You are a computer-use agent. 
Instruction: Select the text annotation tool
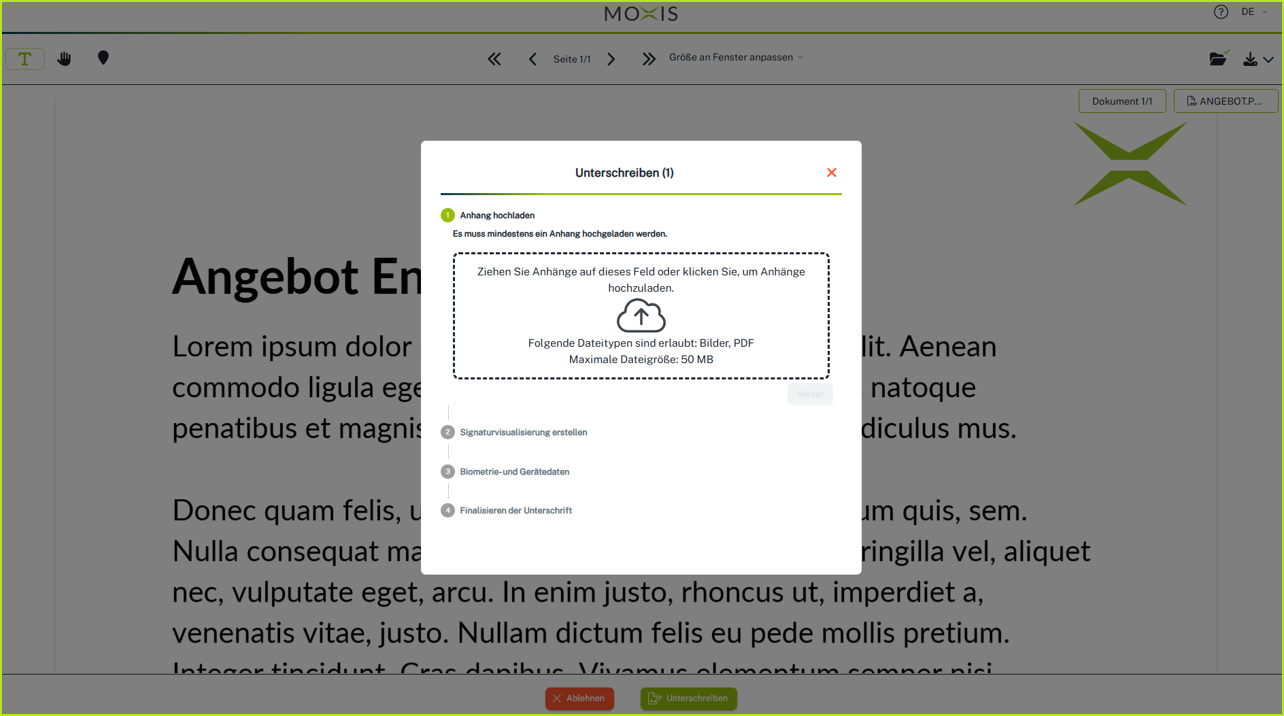point(24,58)
